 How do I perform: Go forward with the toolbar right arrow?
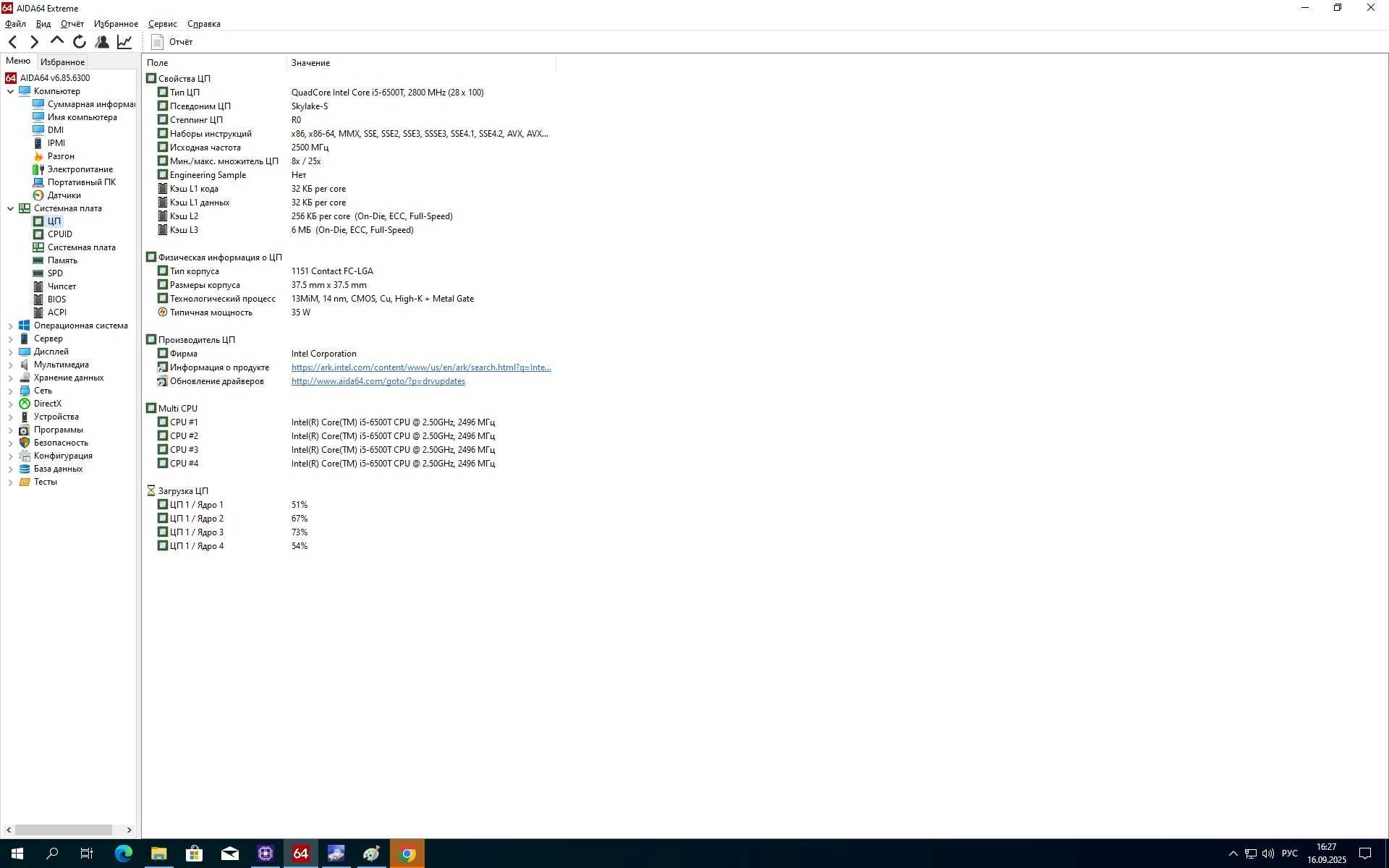(34, 42)
